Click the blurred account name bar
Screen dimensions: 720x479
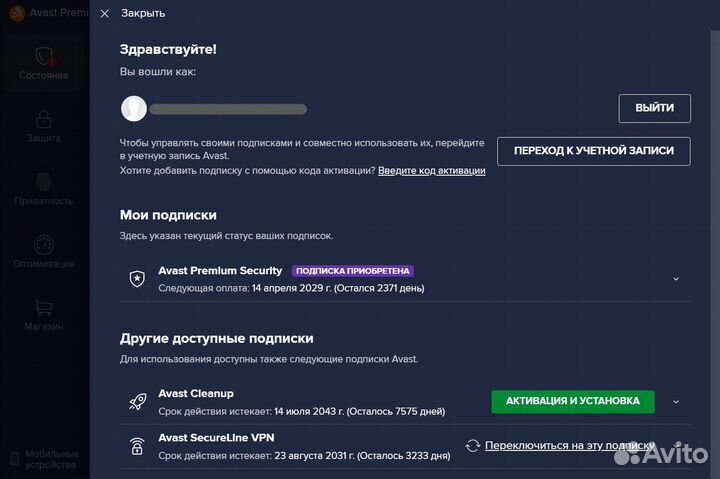[228, 109]
